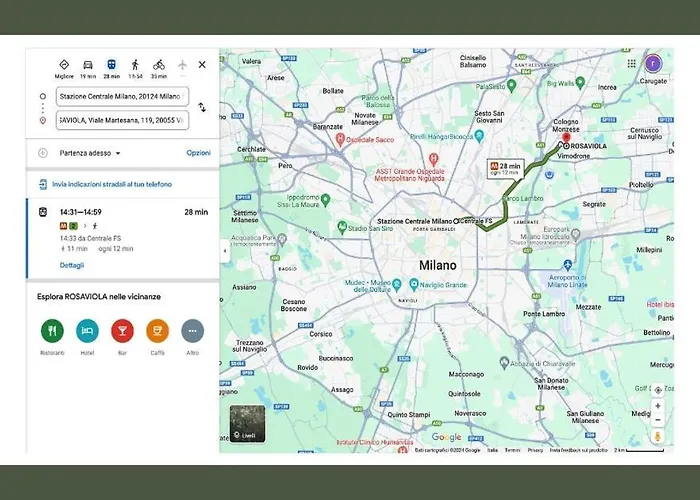This screenshot has height=500, width=700.
Task: Open the Partenza adesso departure dropdown
Action: [90, 153]
